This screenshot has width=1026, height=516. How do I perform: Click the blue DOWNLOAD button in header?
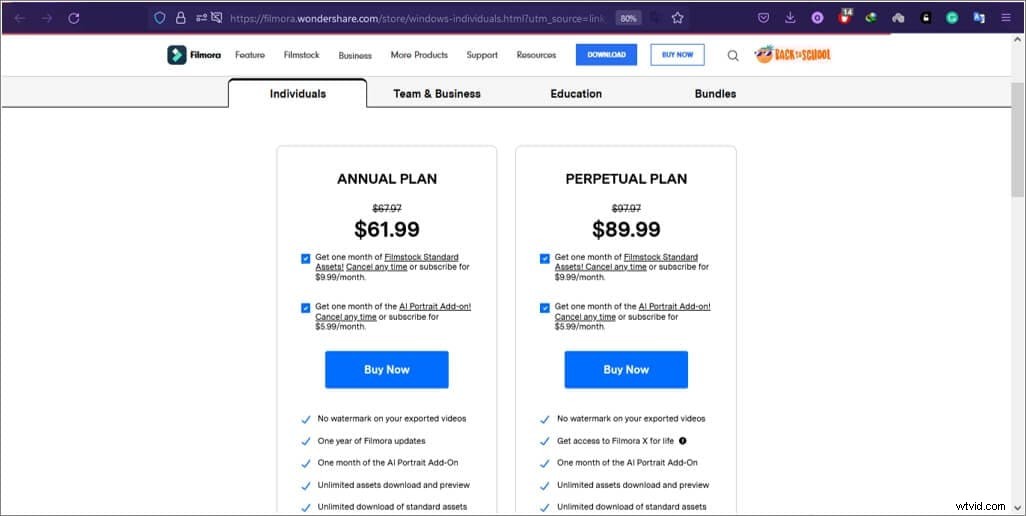tap(606, 55)
